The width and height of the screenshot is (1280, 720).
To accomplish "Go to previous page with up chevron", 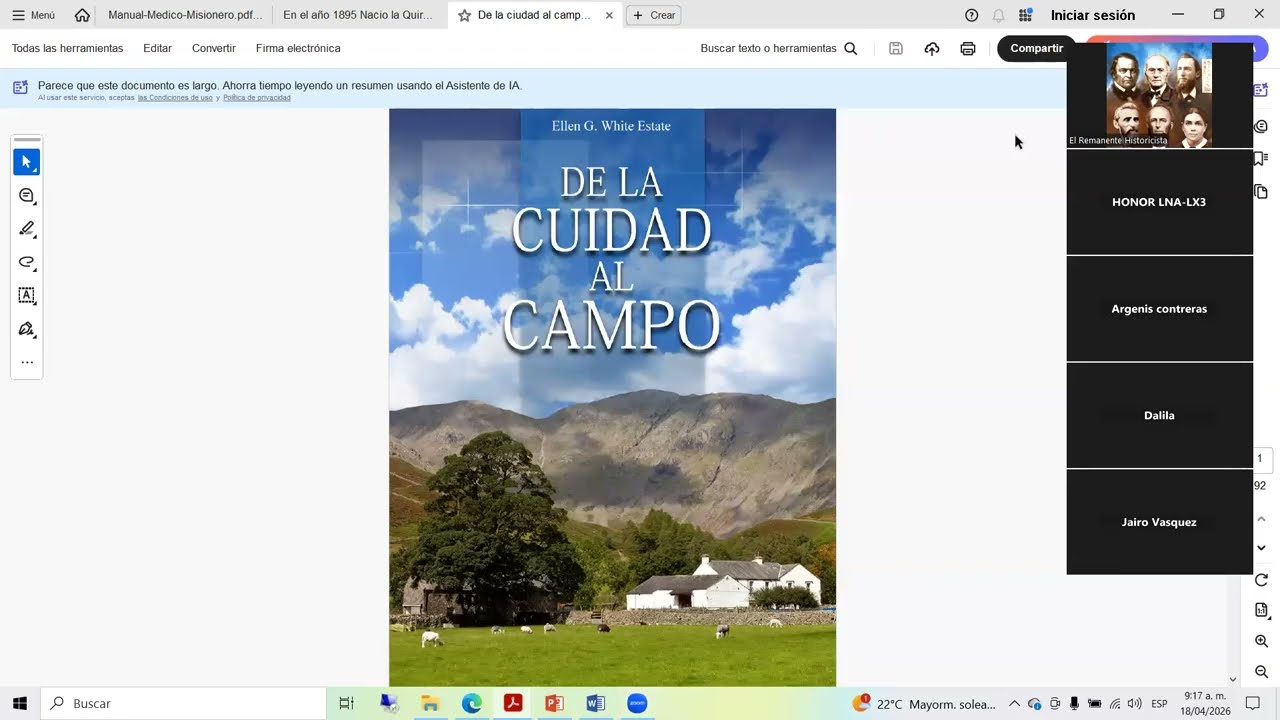I will pyautogui.click(x=1261, y=518).
